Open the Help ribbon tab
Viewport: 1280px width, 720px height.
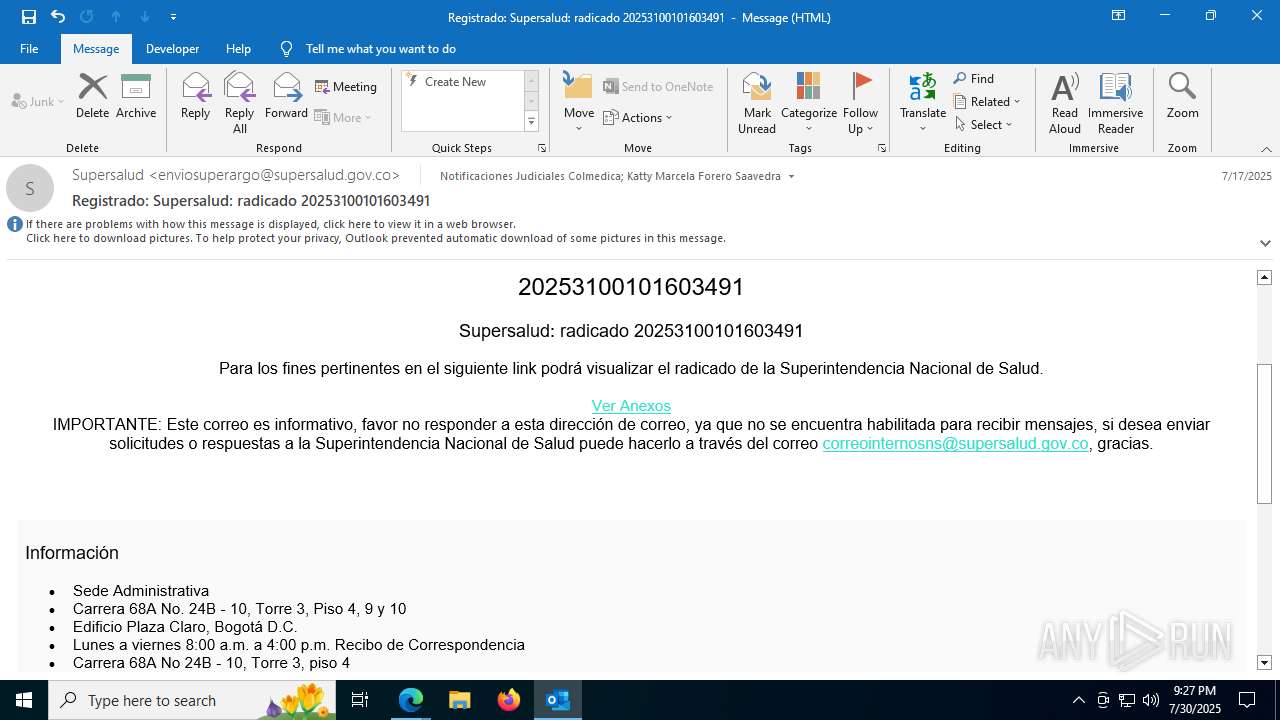(x=238, y=49)
